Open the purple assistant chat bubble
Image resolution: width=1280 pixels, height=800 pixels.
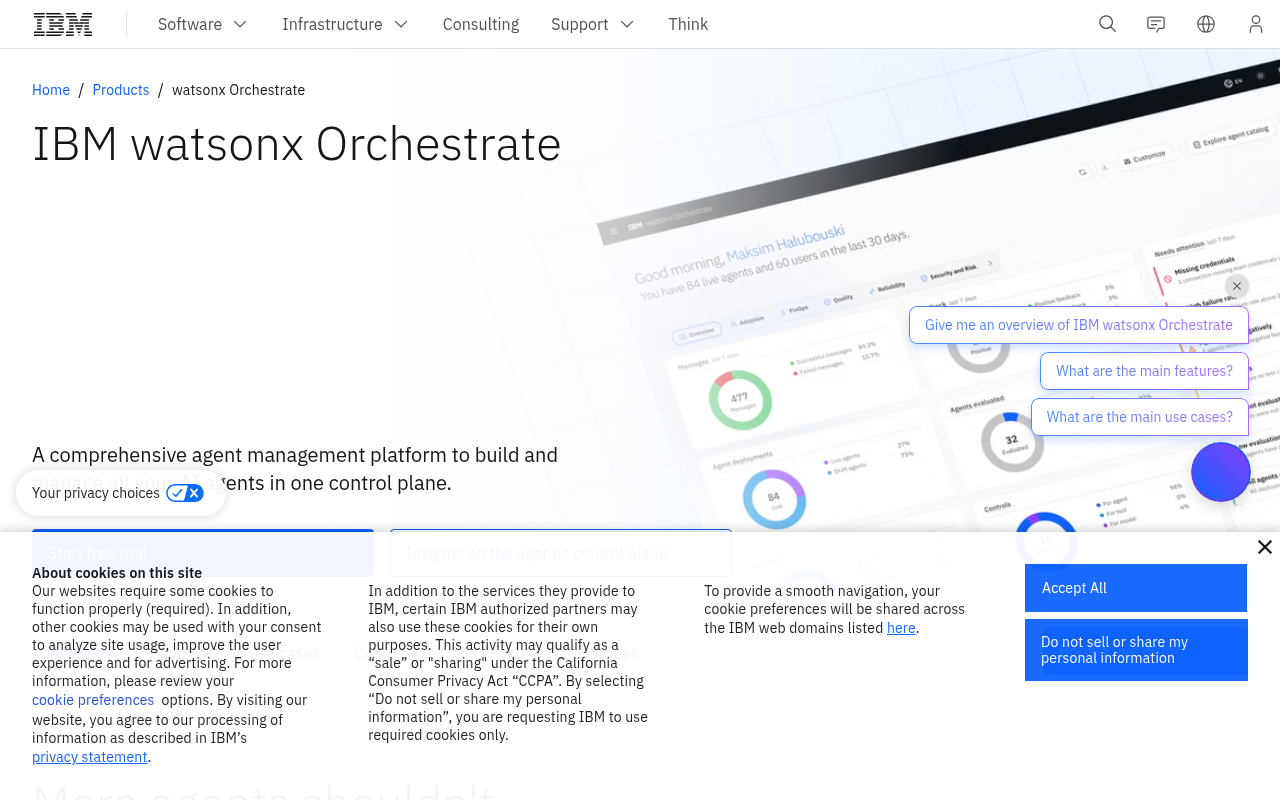(1221, 472)
